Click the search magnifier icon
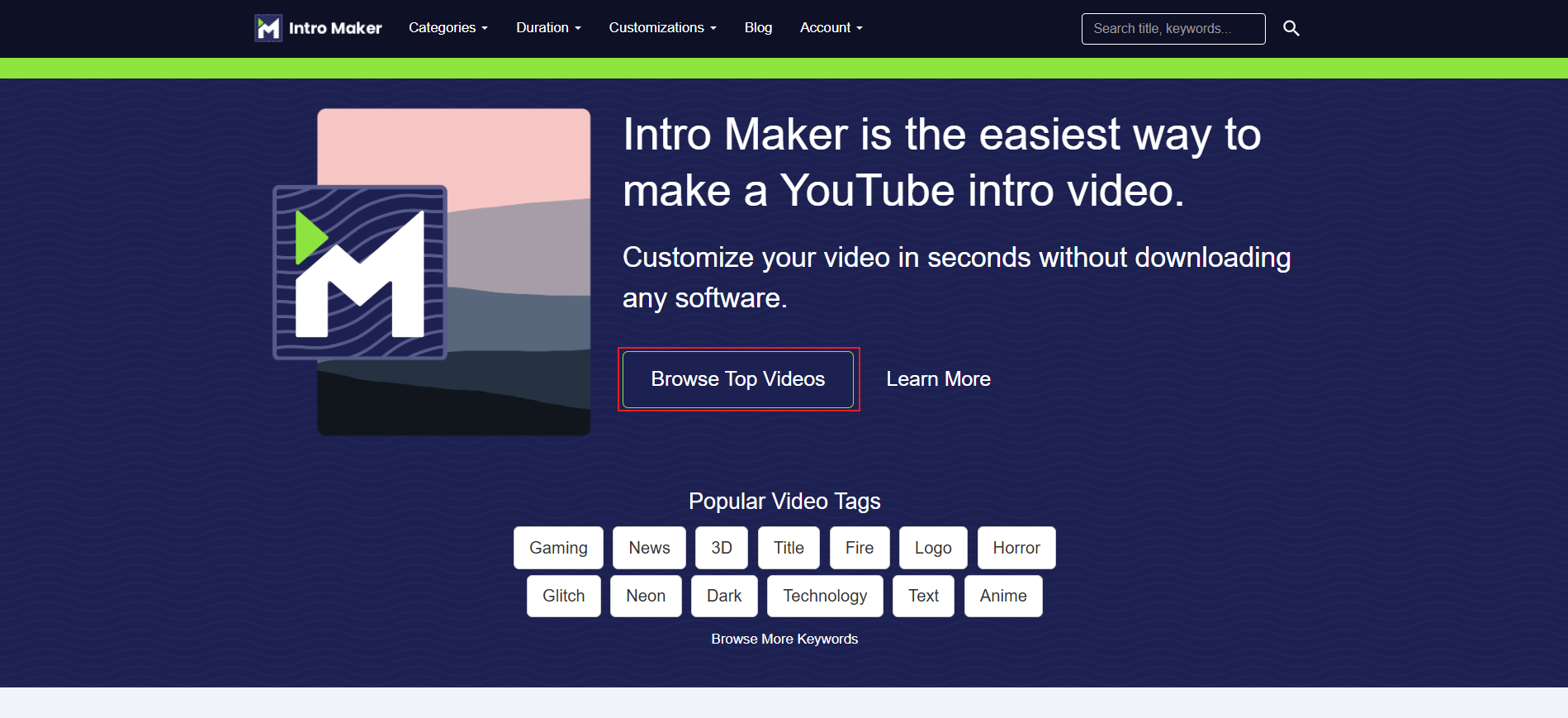The image size is (1568, 718). click(x=1291, y=29)
